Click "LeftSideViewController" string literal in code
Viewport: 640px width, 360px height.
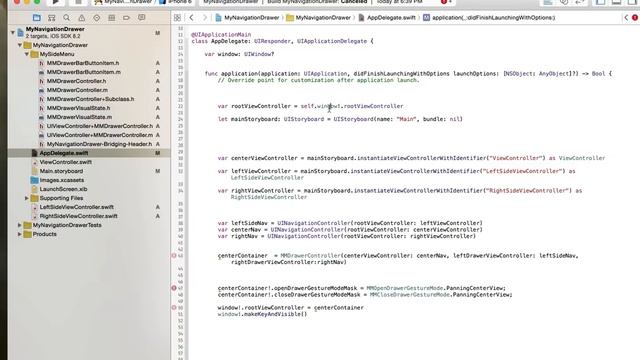pos(523,171)
